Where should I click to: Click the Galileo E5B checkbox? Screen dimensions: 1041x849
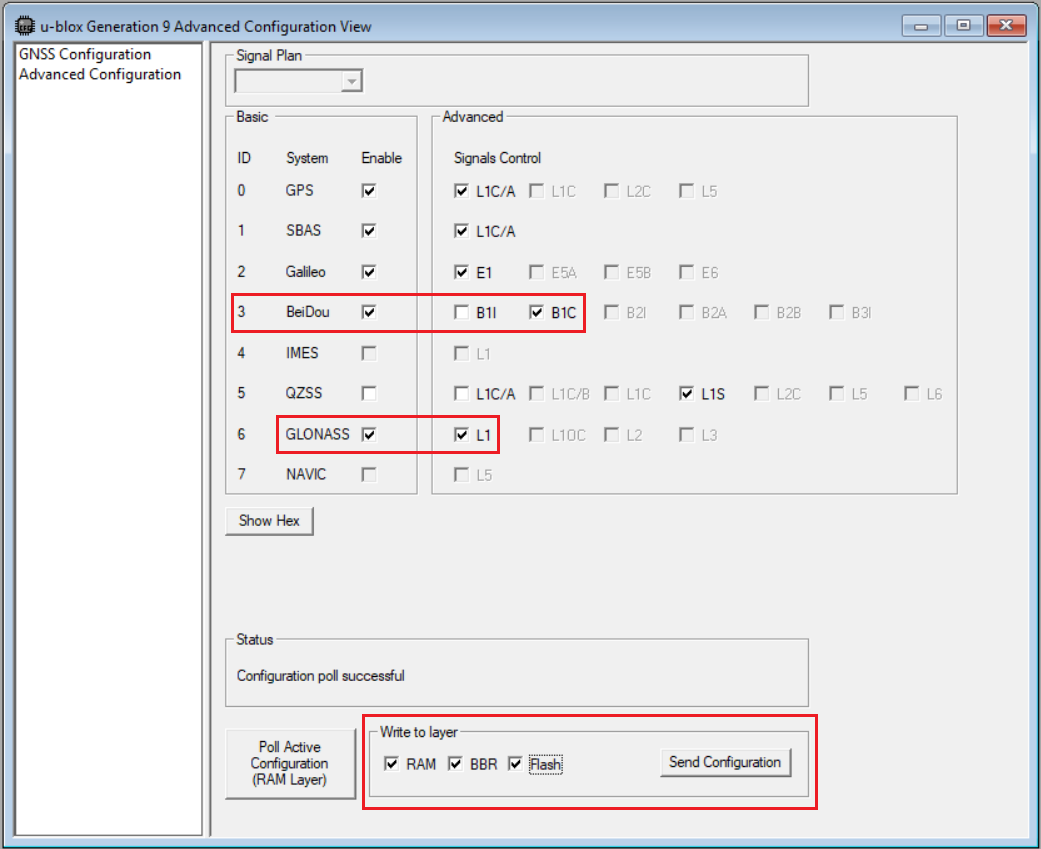[x=611, y=272]
